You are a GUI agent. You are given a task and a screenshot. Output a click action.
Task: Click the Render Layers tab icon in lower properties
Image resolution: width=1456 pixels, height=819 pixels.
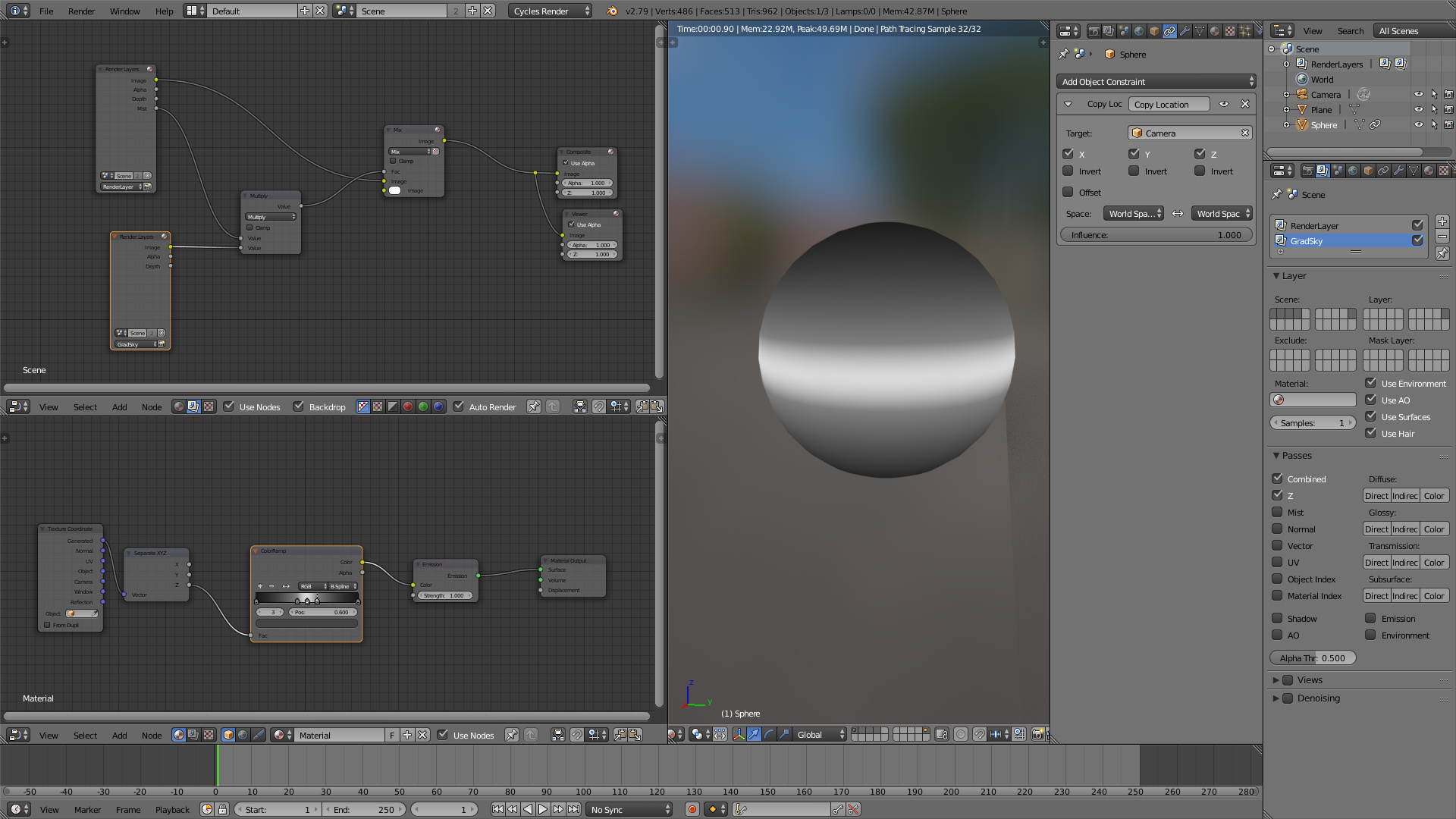tap(1323, 171)
